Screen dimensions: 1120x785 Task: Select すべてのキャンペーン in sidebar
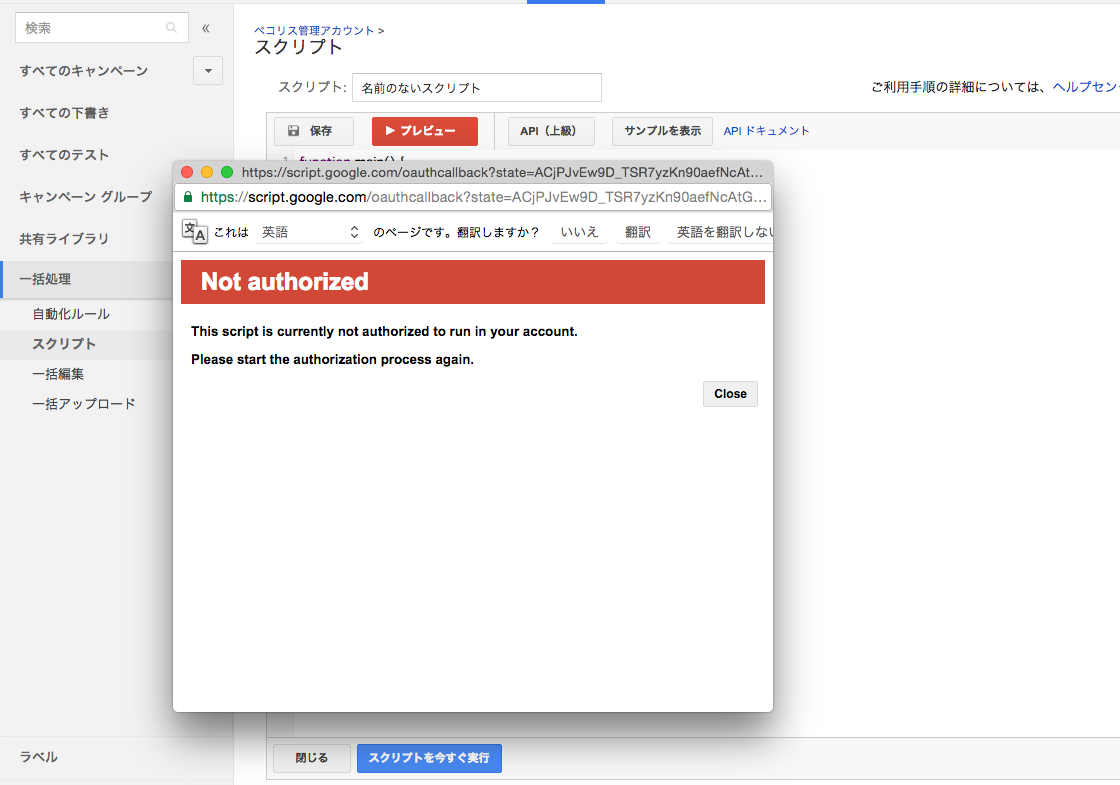[84, 71]
